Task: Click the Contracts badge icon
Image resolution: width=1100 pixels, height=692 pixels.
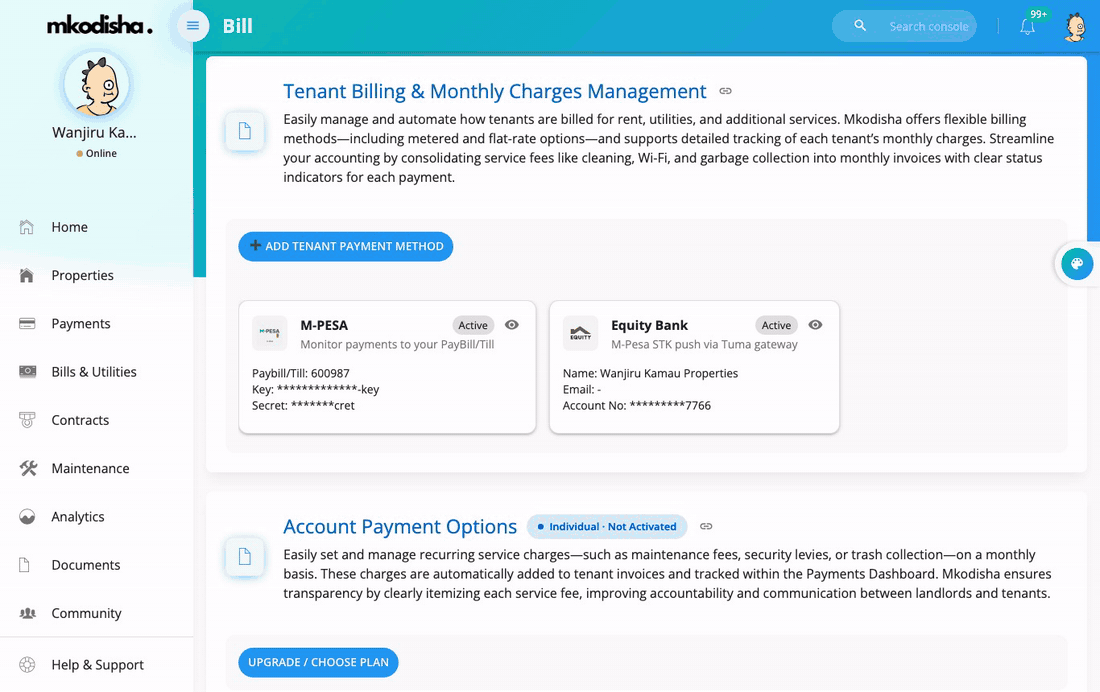Action: click(27, 420)
